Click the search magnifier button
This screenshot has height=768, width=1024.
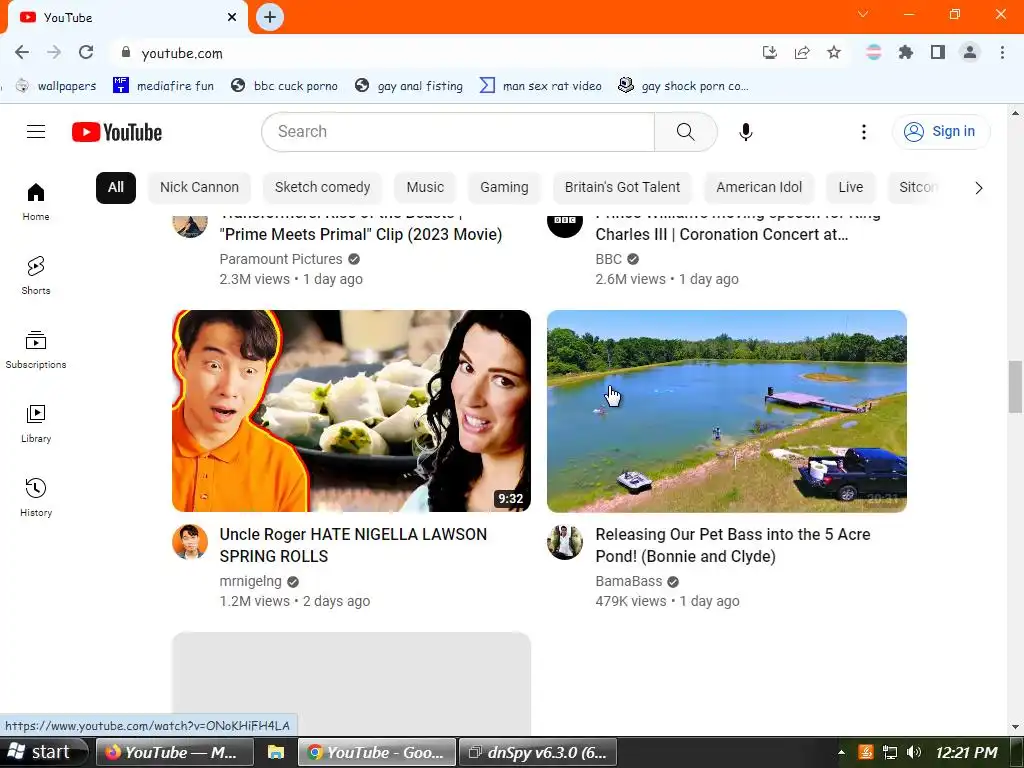(686, 132)
